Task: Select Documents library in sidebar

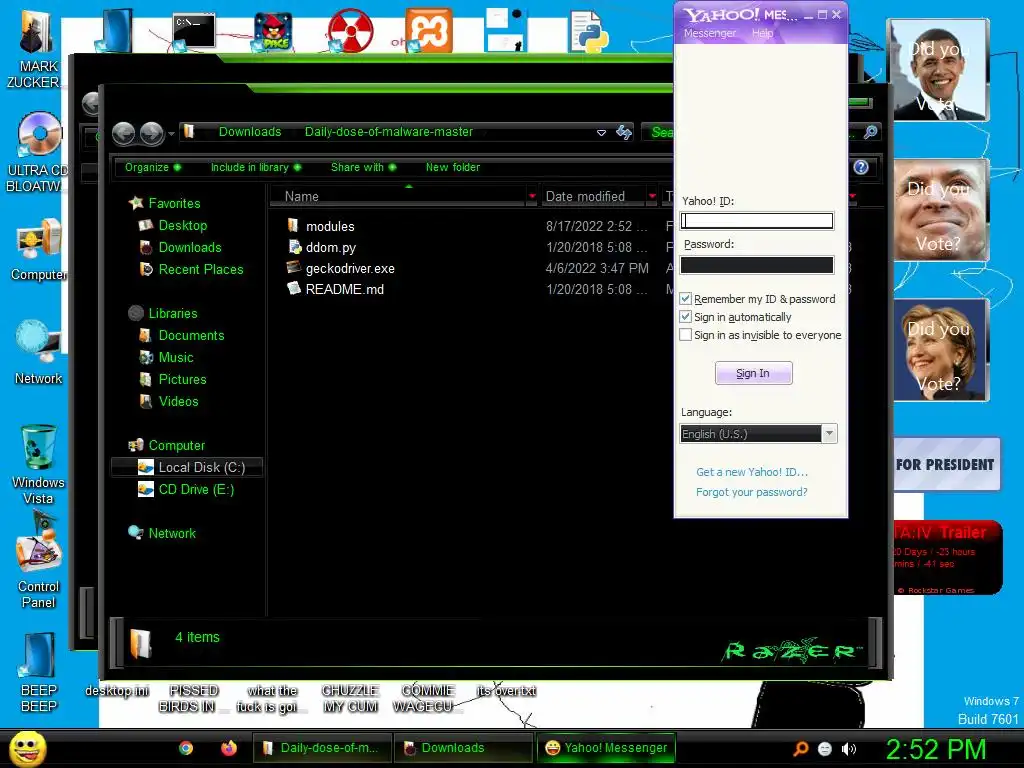Action: tap(191, 335)
